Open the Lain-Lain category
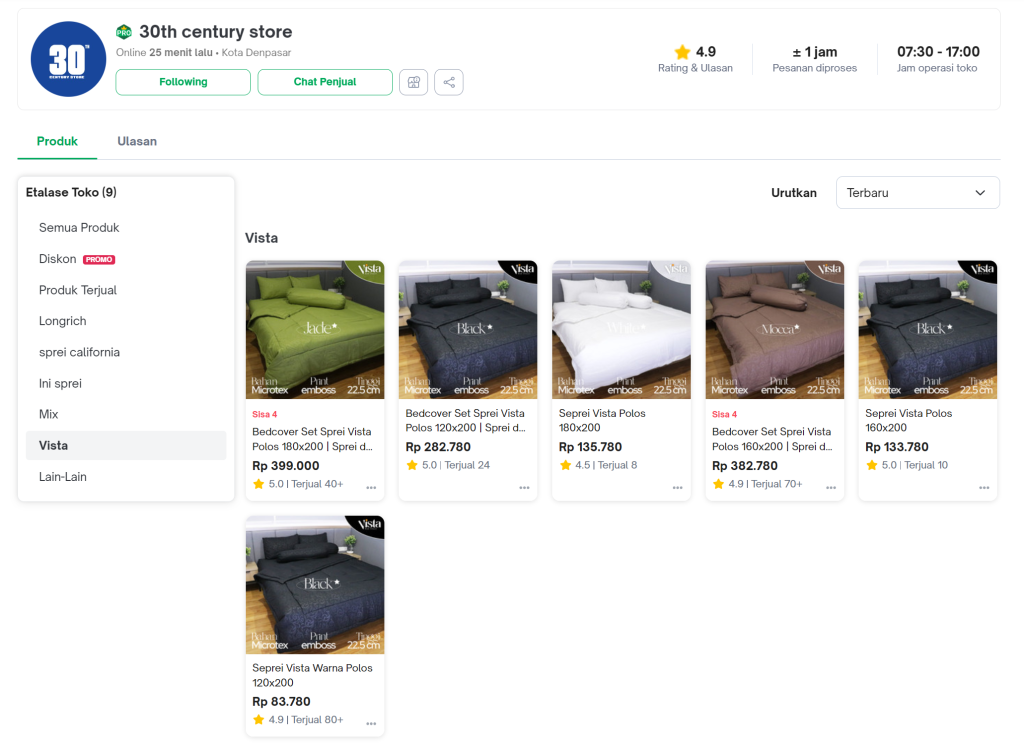Image resolution: width=1024 pixels, height=749 pixels. pos(63,477)
